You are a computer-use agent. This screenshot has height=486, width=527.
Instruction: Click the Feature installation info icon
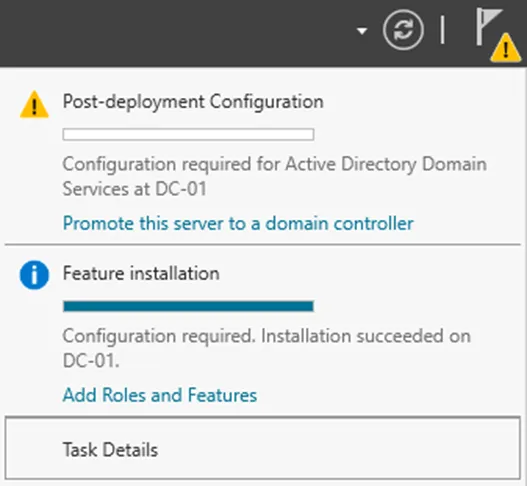click(34, 275)
